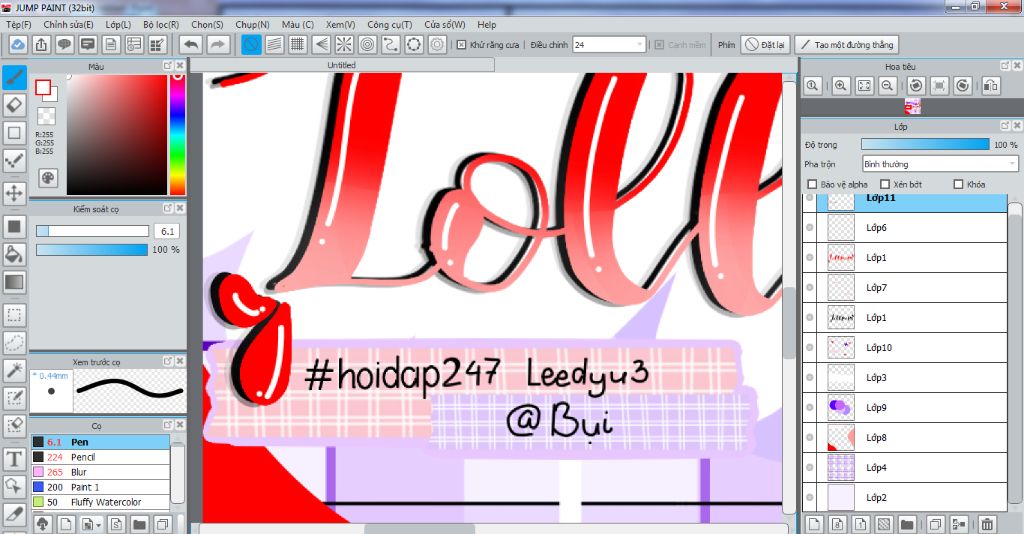Click the layer list vertical scrollbar
1024x534 pixels.
pos(1014,353)
